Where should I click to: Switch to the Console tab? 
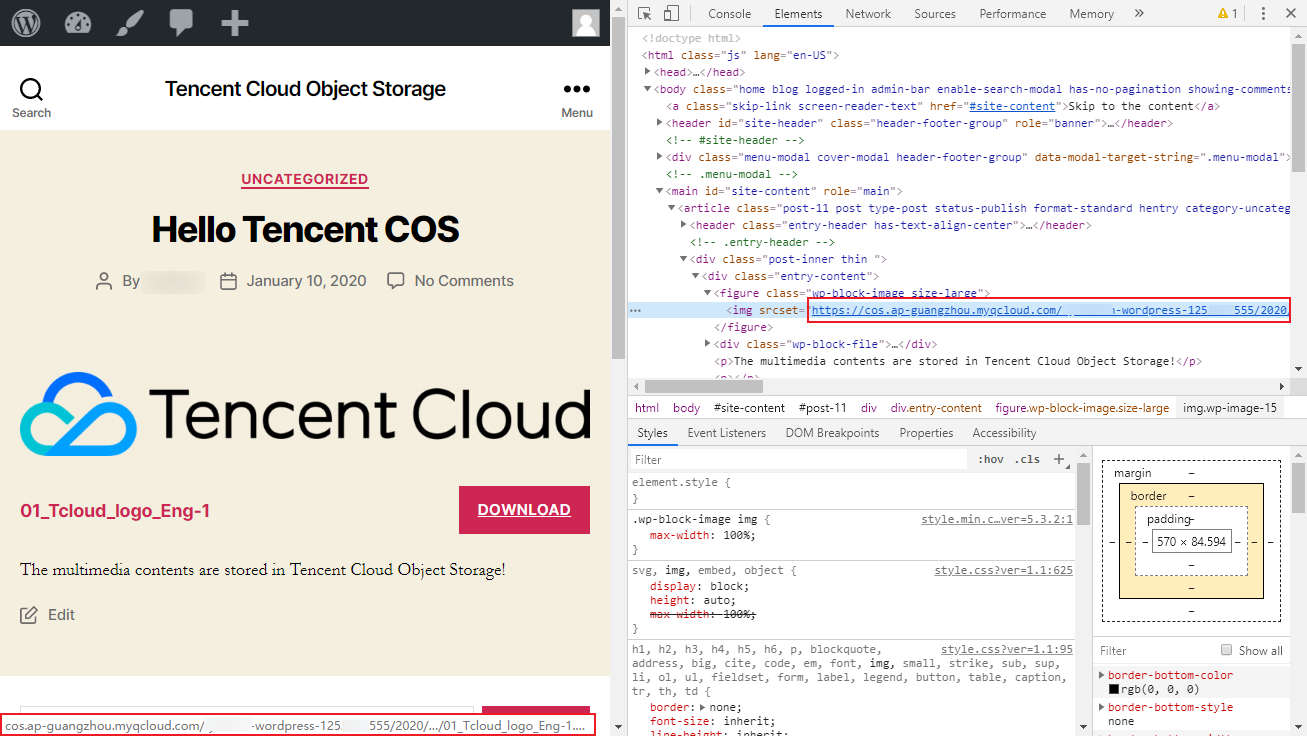pos(730,14)
